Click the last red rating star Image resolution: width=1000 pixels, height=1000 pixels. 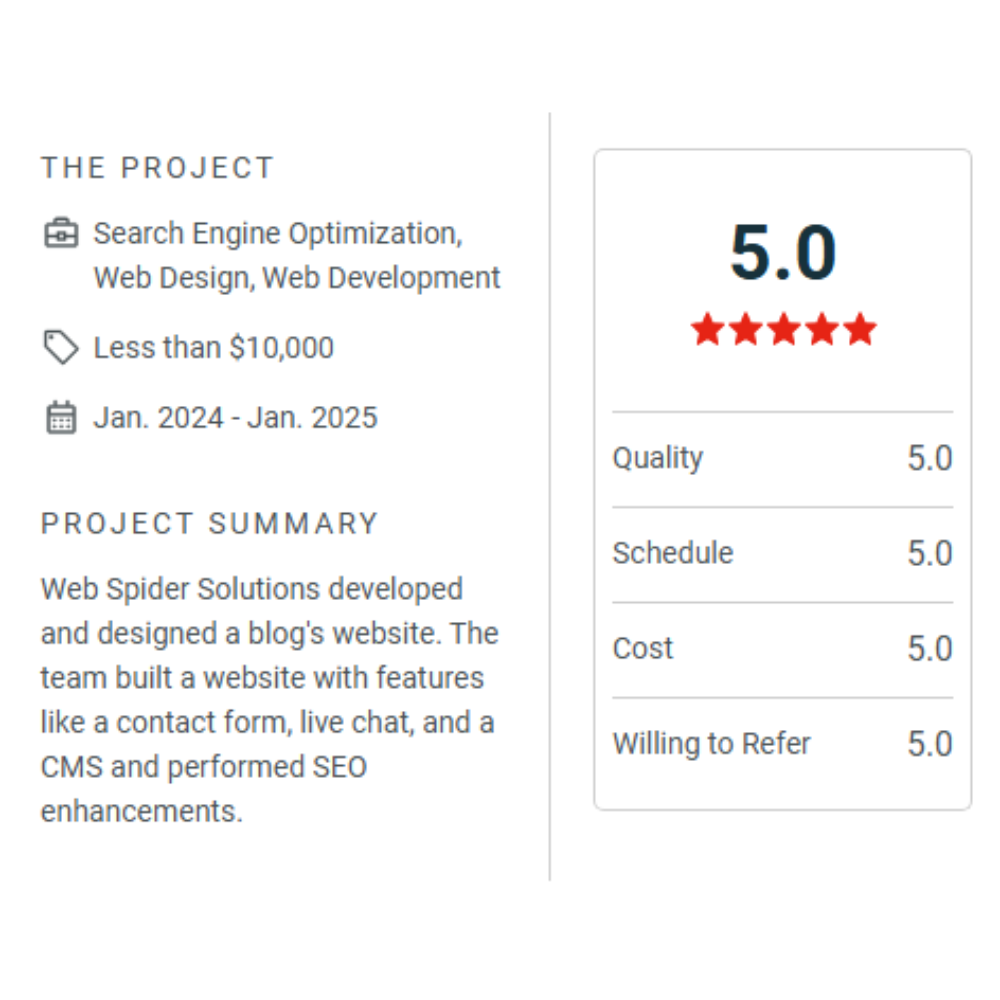[x=859, y=329]
